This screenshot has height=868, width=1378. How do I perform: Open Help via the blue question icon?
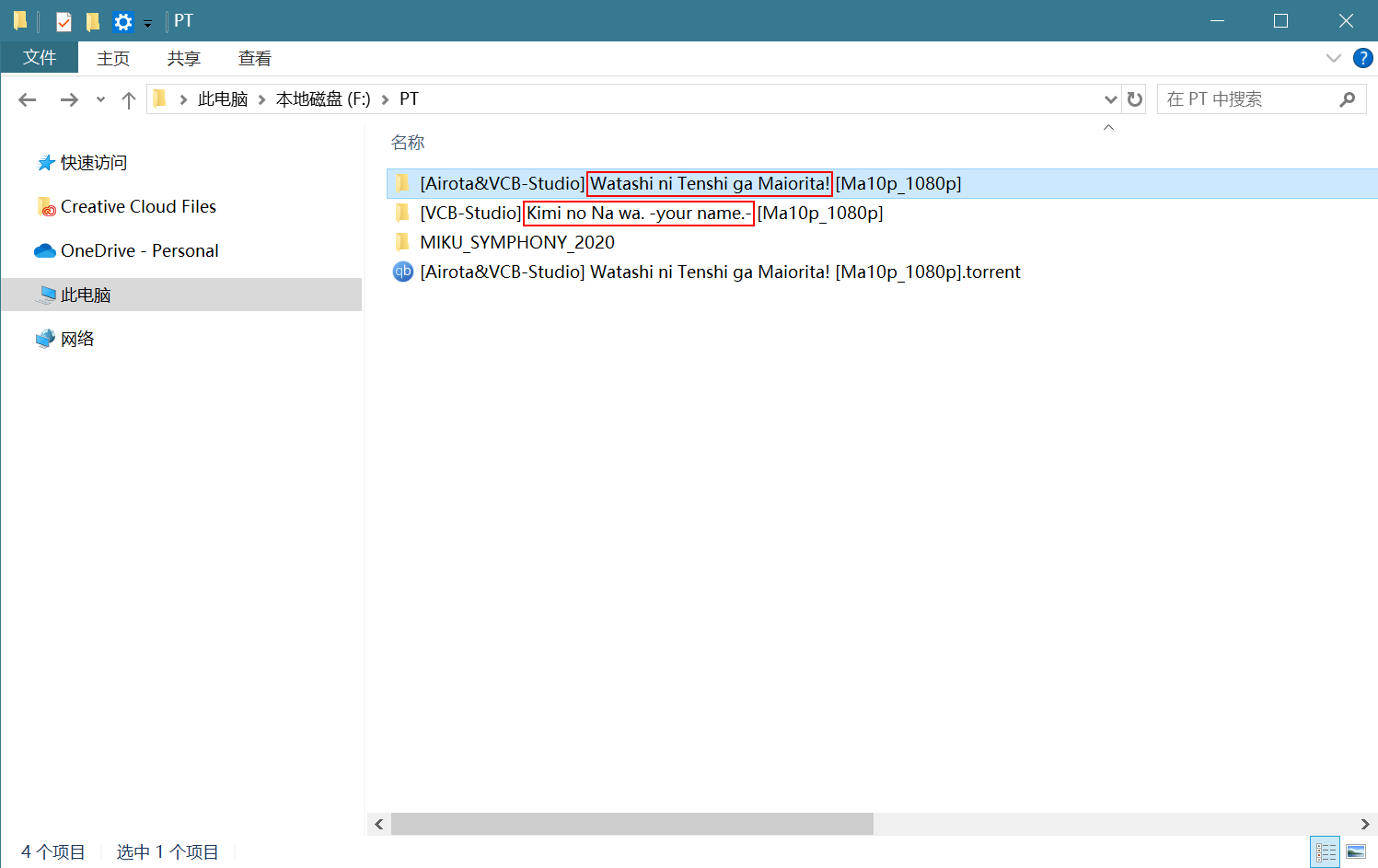(1363, 58)
